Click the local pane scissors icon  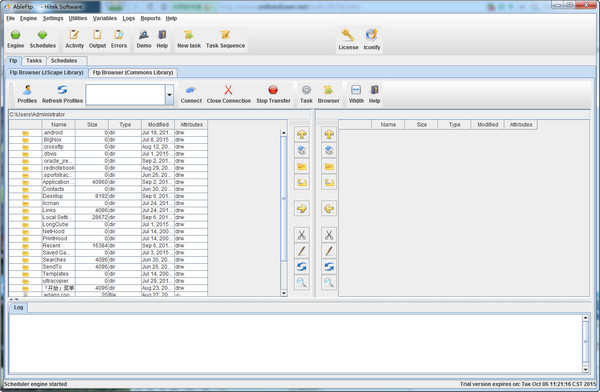[302, 235]
